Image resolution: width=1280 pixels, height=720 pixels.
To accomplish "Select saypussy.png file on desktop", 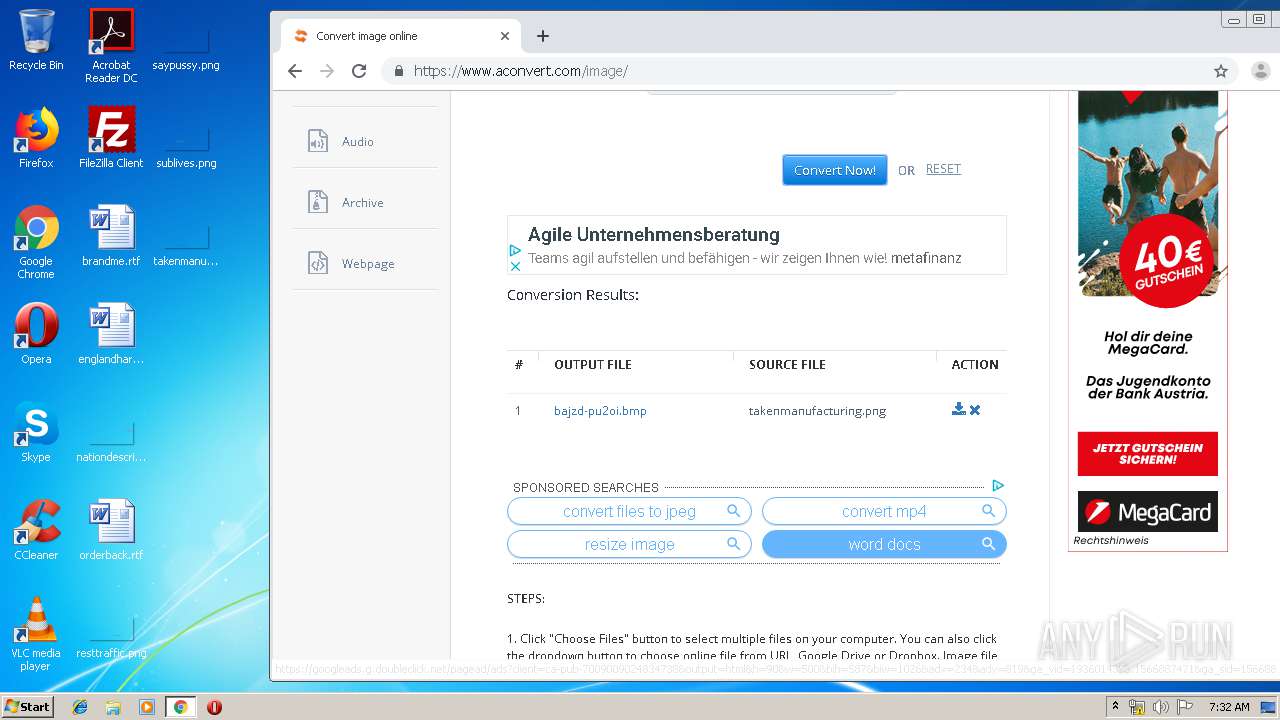I will click(x=186, y=46).
